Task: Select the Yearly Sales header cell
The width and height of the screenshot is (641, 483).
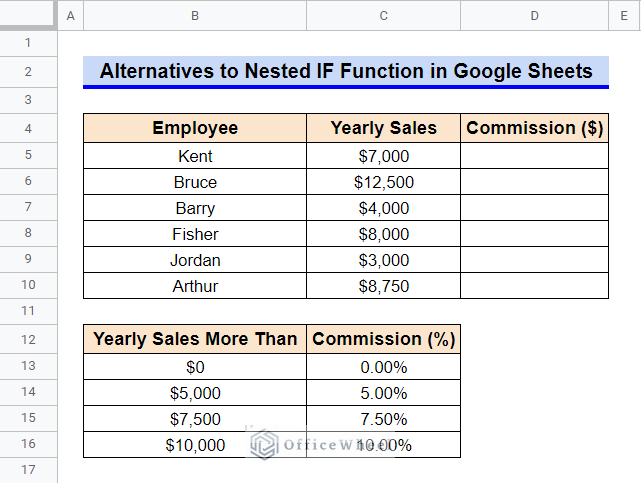Action: point(383,128)
